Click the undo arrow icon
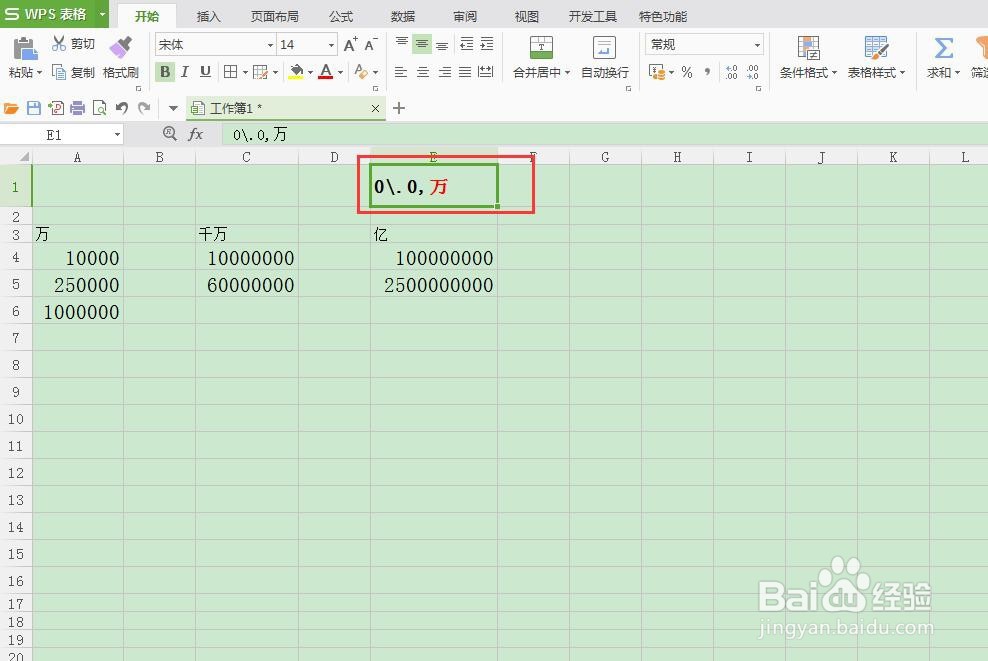Viewport: 988px width, 661px height. click(120, 107)
